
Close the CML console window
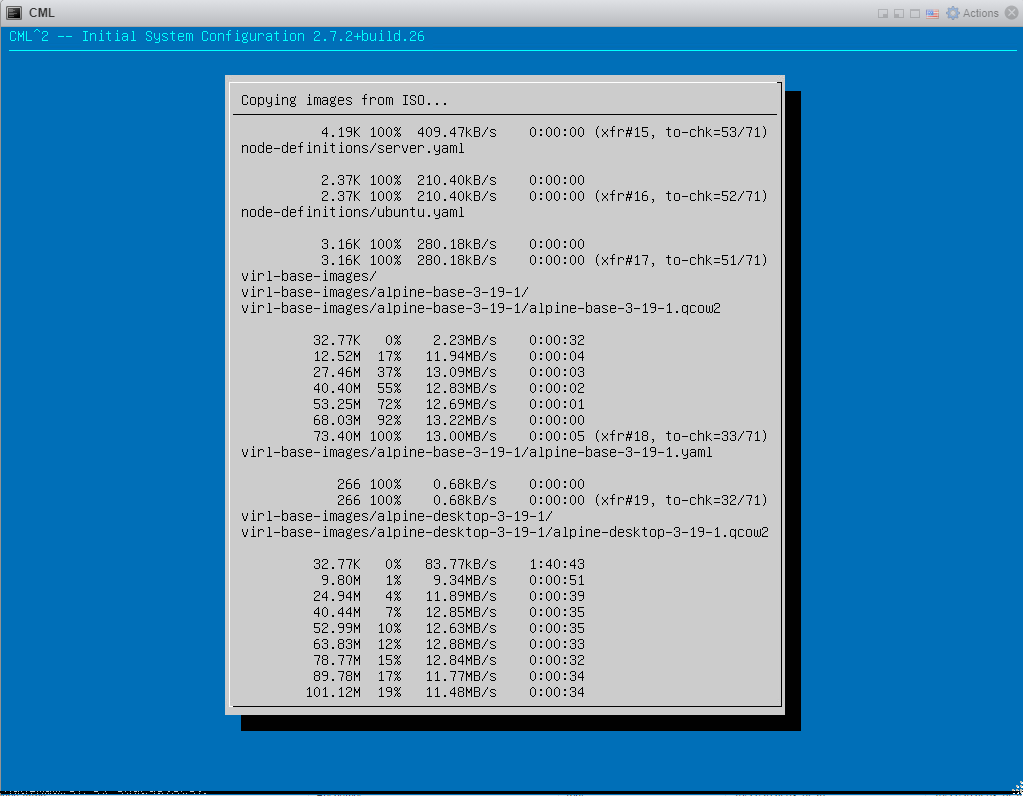(1011, 13)
